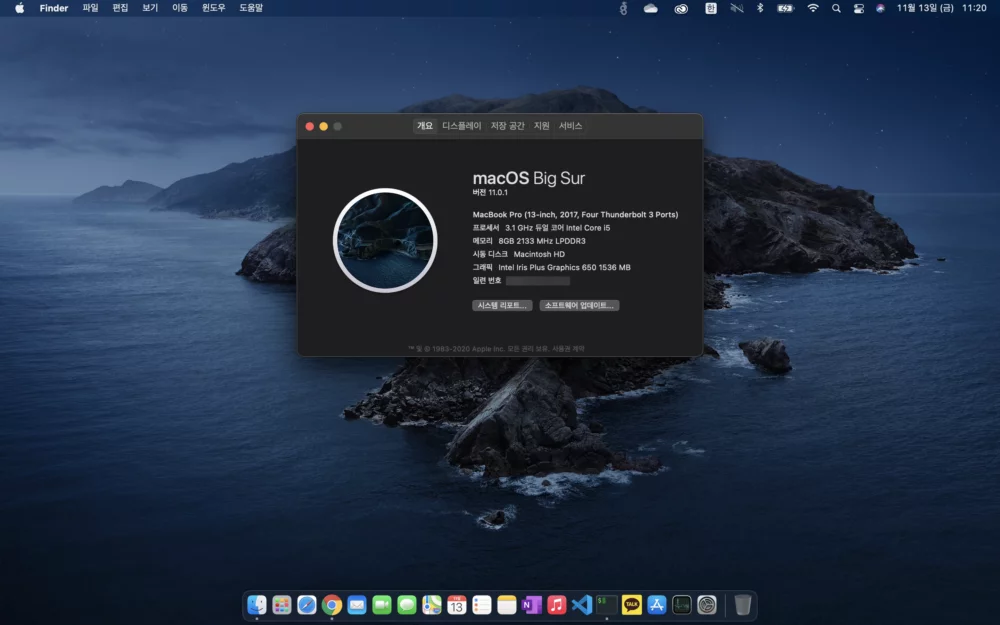1000x625 pixels.
Task: Open the Notes app in the dock
Action: coord(506,605)
